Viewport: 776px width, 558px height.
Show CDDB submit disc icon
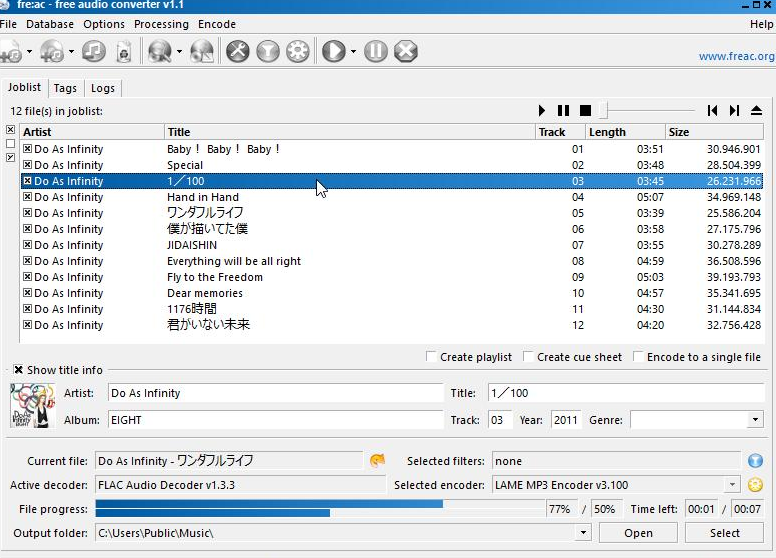[202, 51]
